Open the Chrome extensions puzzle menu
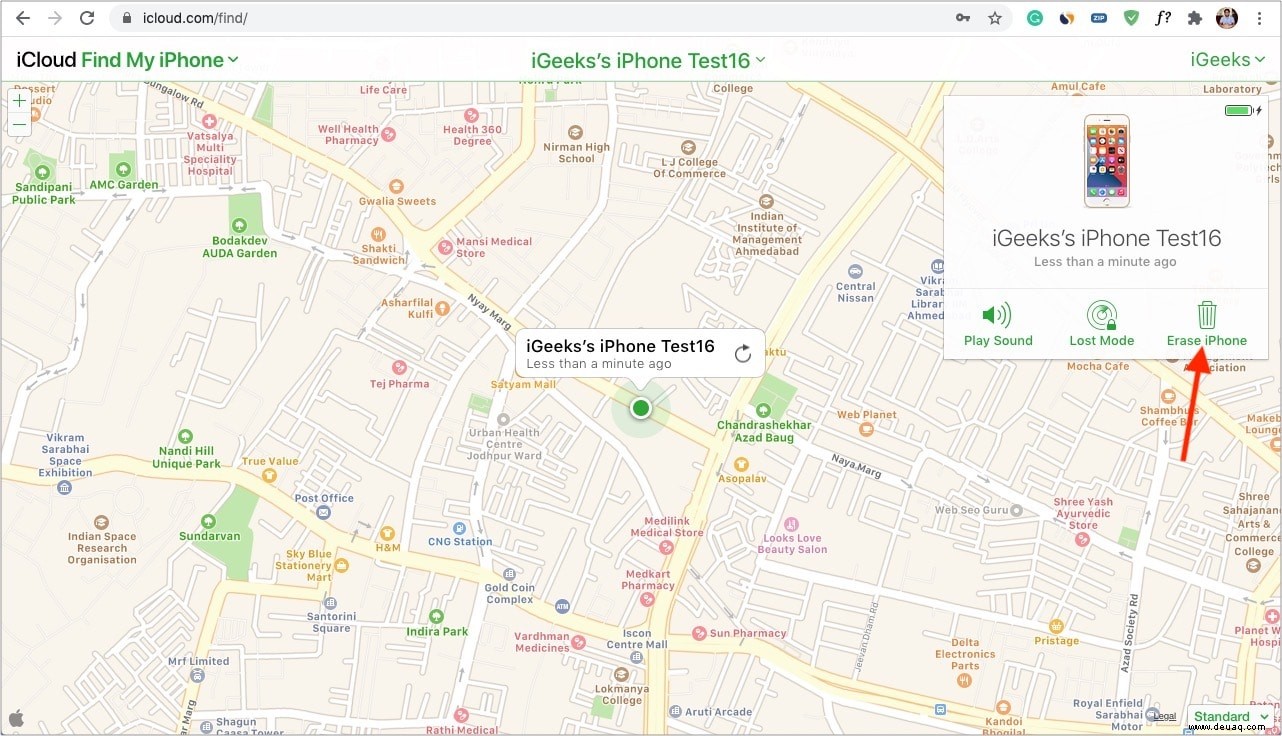This screenshot has width=1282, height=736. pyautogui.click(x=1194, y=18)
